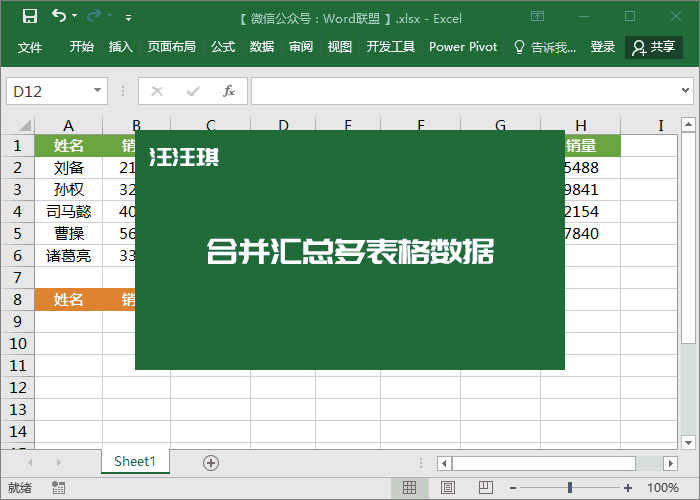Screen dimensions: 700x500
Task: Click the Select All corner triangle
Action: pyautogui.click(x=24, y=125)
